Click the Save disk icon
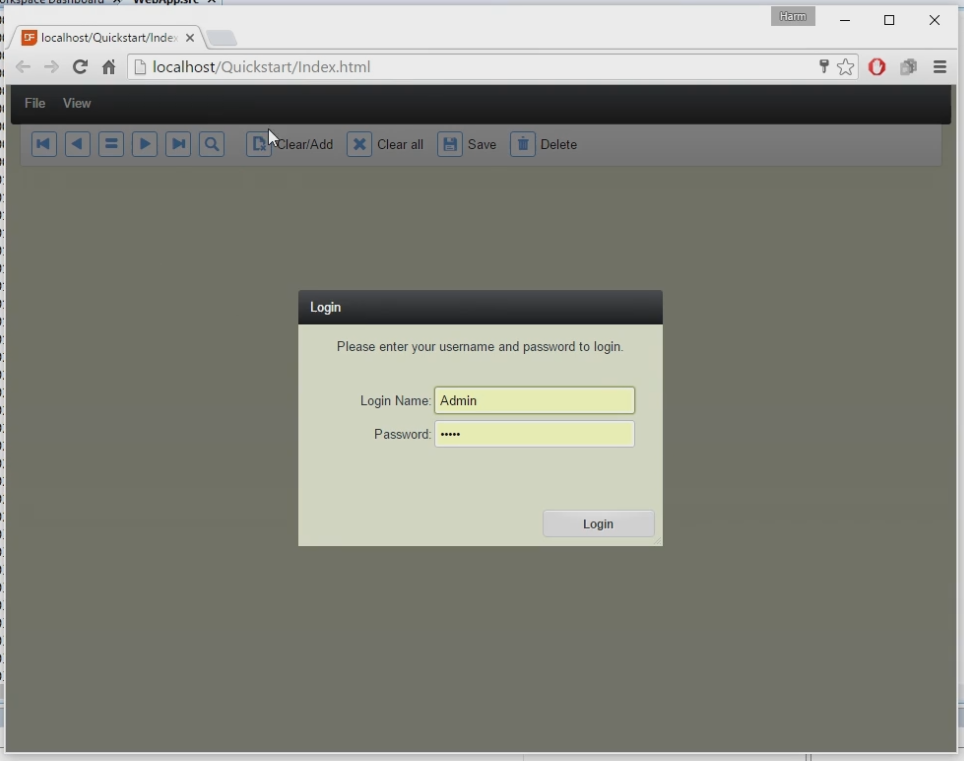The height and width of the screenshot is (761, 964). pyautogui.click(x=450, y=144)
